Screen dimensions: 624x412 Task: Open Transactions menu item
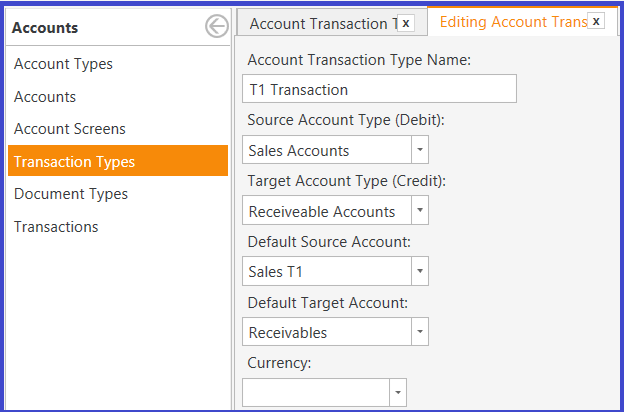click(x=56, y=227)
